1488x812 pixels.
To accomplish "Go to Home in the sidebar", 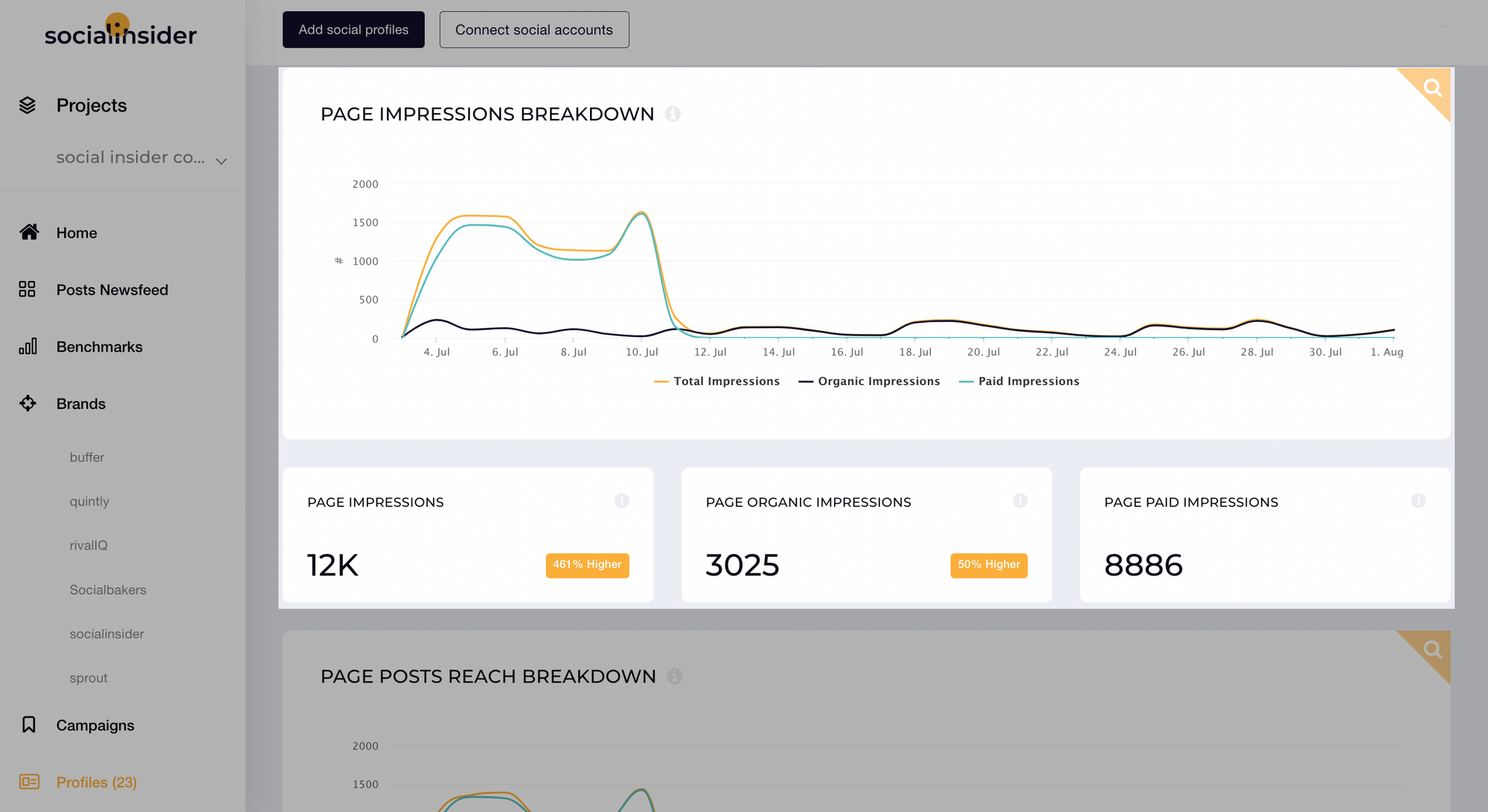I will coord(77,233).
